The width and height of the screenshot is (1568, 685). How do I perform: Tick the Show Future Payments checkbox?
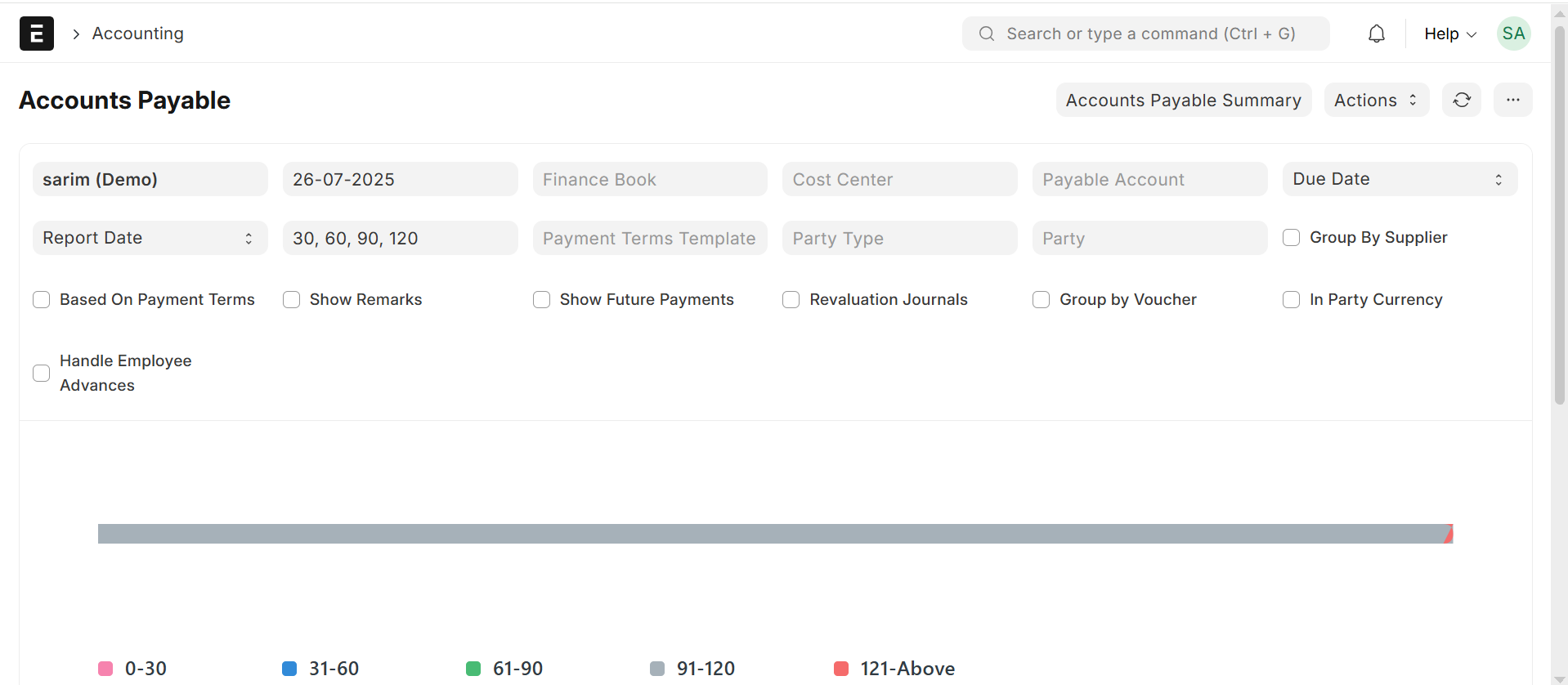[x=542, y=300]
